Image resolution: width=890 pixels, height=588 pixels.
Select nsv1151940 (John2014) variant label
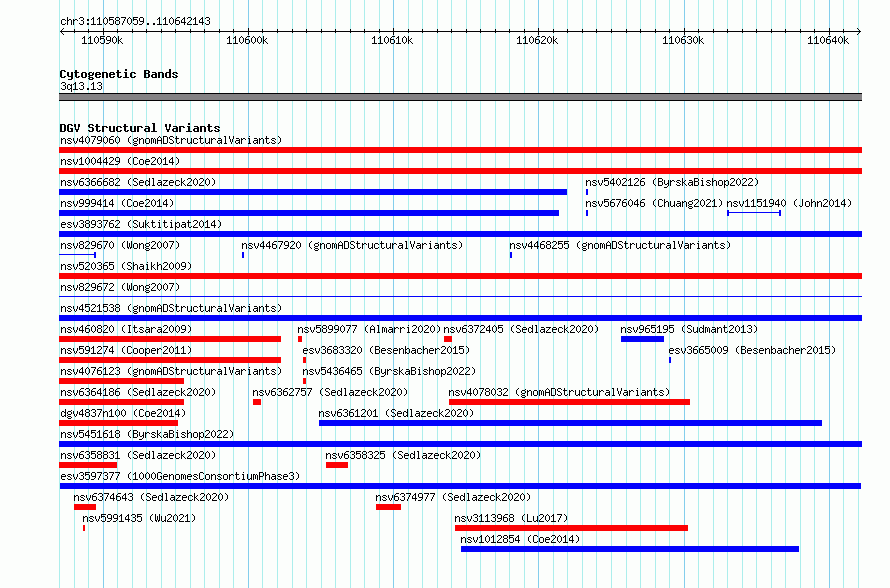pos(789,203)
